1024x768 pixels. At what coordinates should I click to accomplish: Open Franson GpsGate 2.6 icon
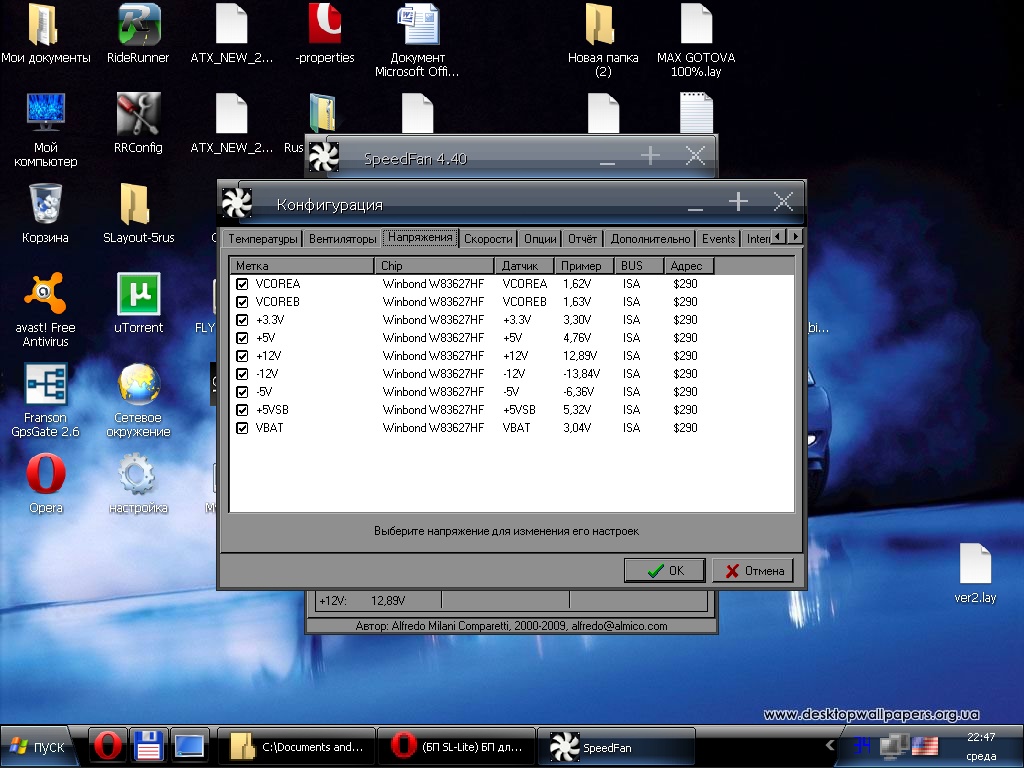click(46, 385)
